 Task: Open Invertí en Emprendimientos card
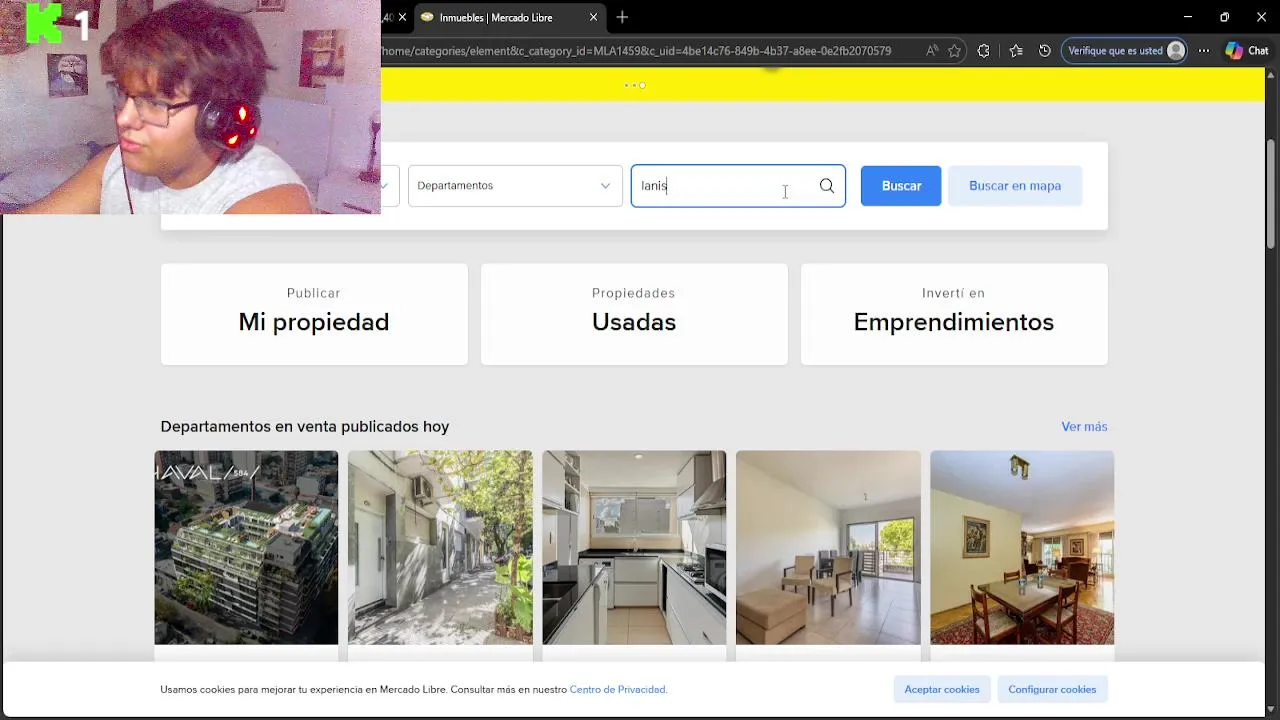[954, 314]
